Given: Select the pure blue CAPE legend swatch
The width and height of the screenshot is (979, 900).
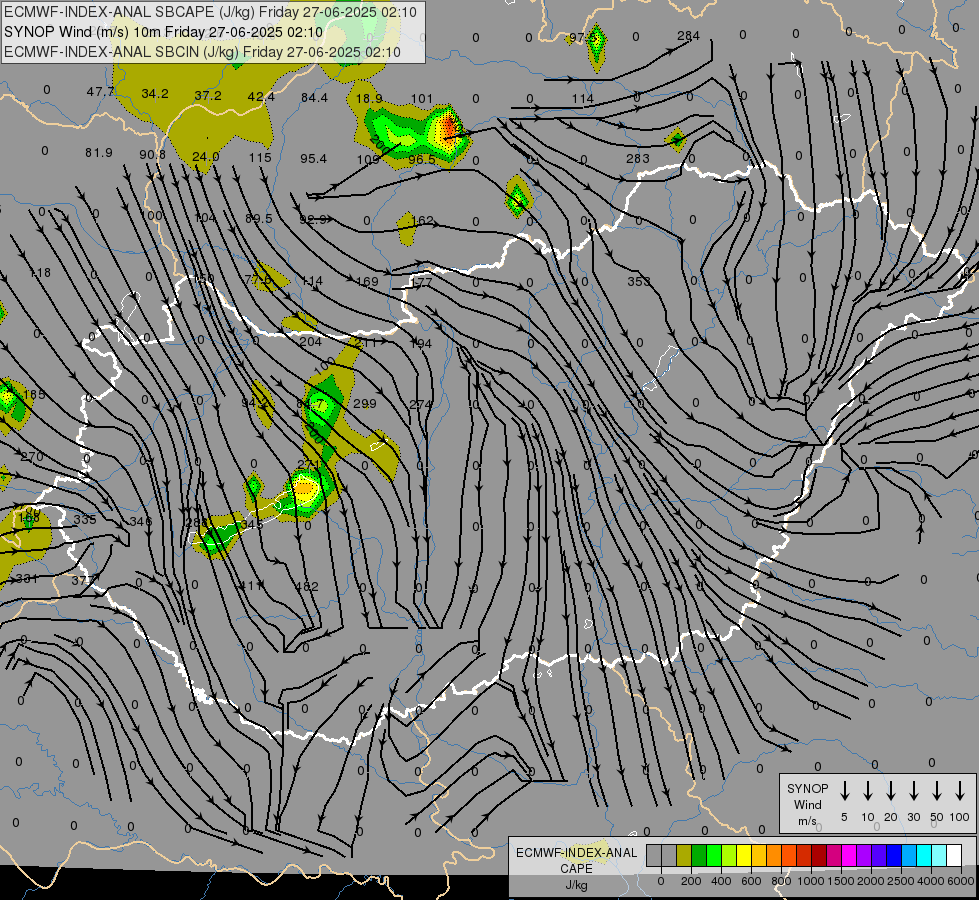Looking at the screenshot, I should pos(893,855).
